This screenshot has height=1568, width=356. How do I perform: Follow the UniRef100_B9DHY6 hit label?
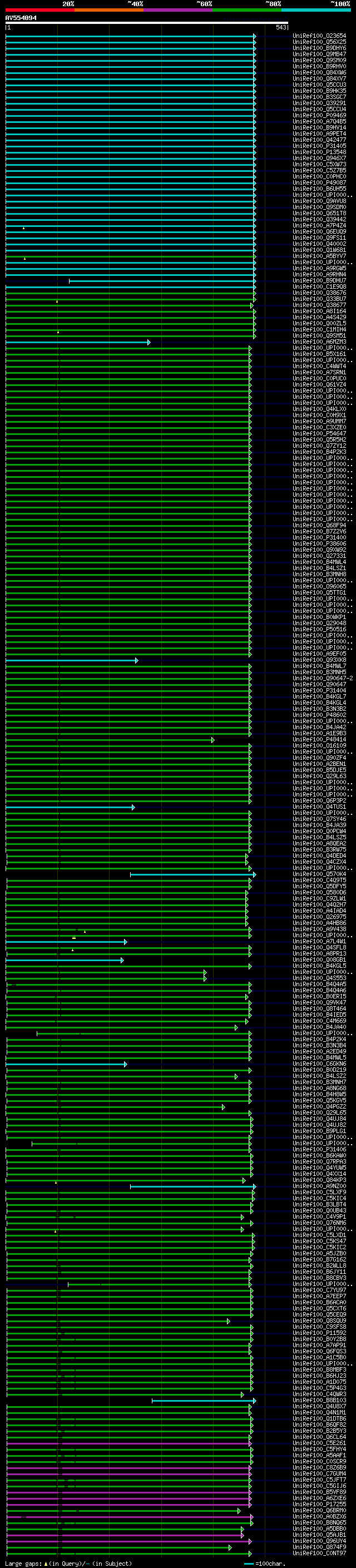click(x=319, y=48)
